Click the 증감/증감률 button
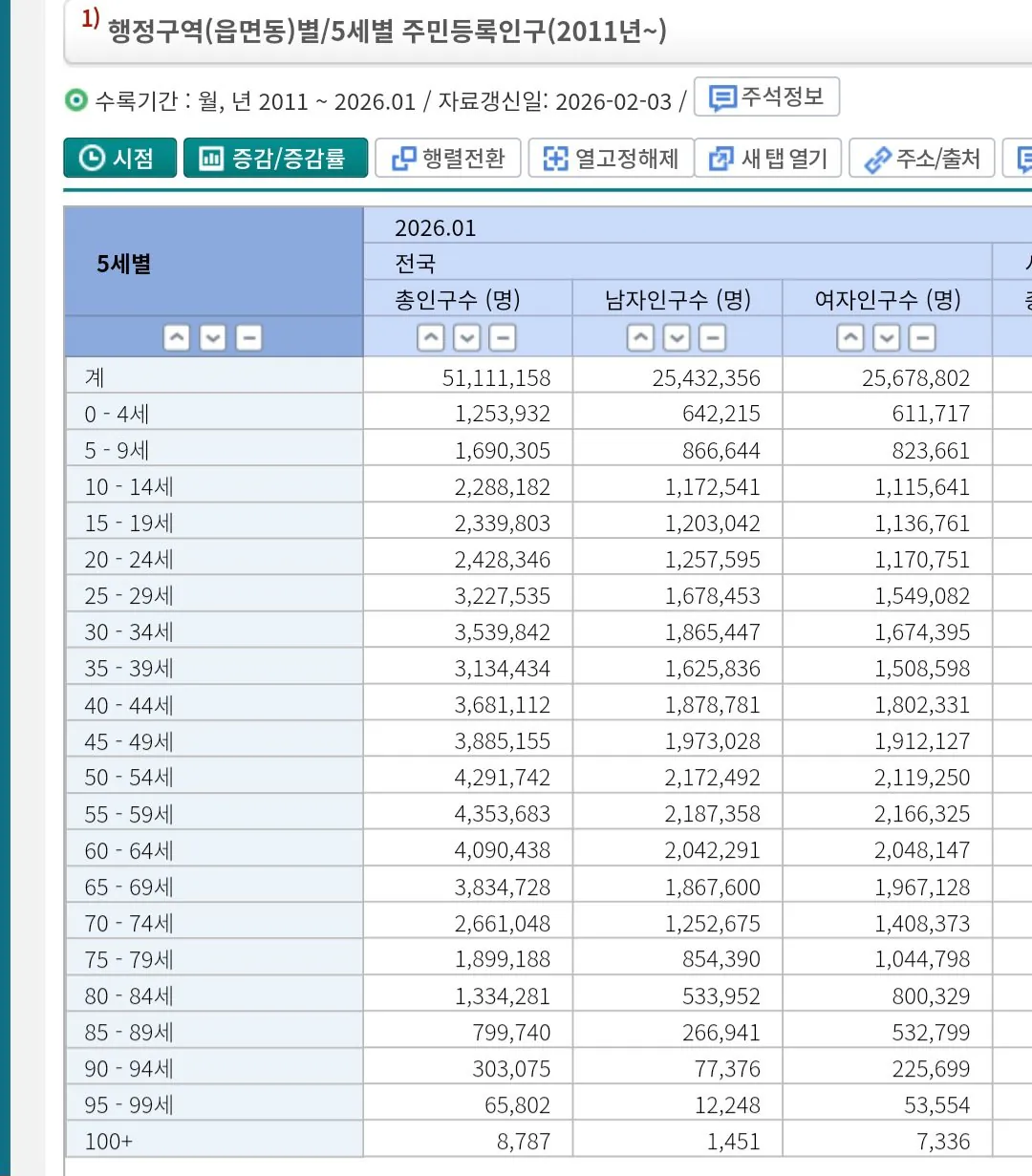Screen dimensions: 1032x1176 point(275,159)
